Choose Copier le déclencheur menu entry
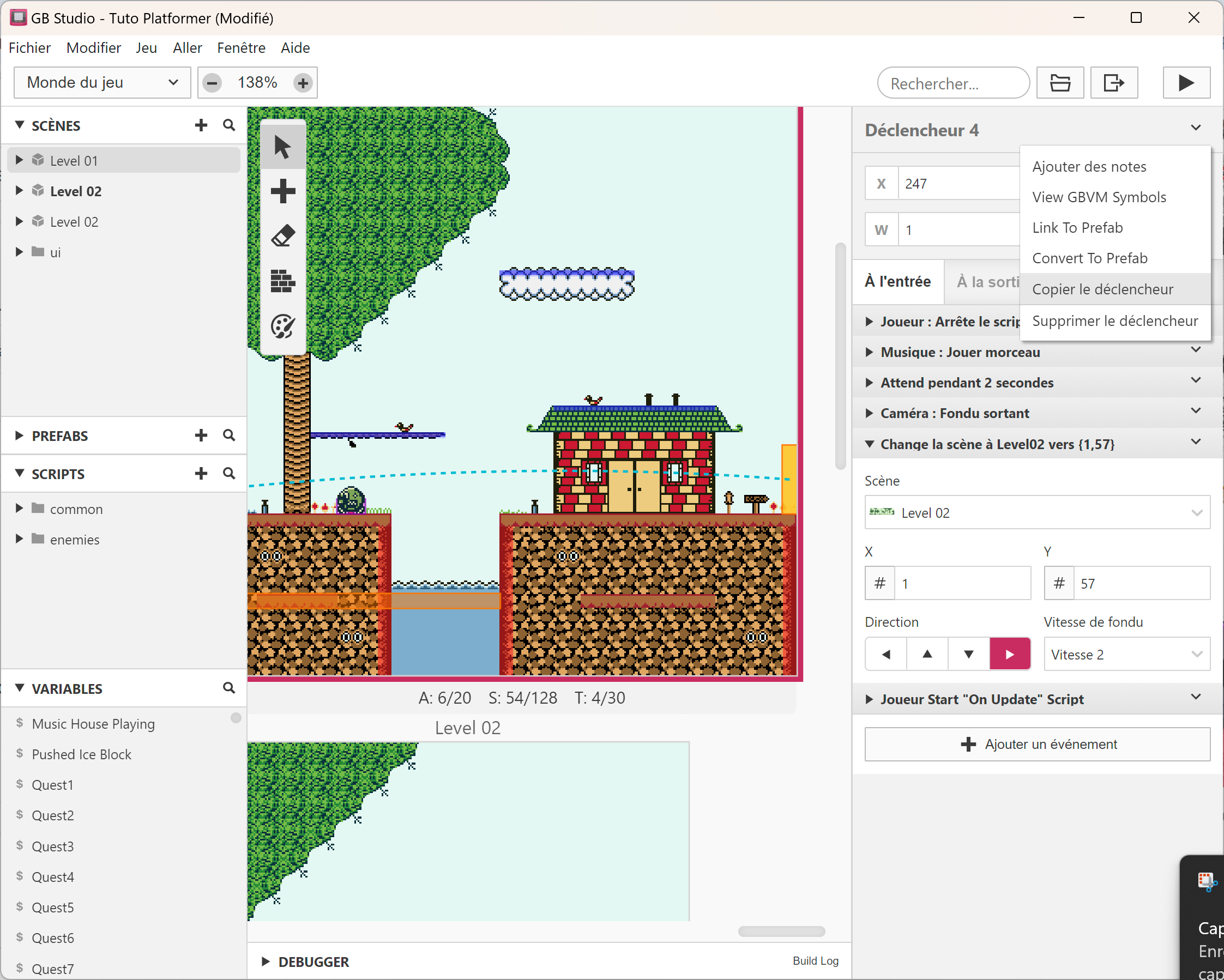The width and height of the screenshot is (1224, 980). coord(1102,289)
